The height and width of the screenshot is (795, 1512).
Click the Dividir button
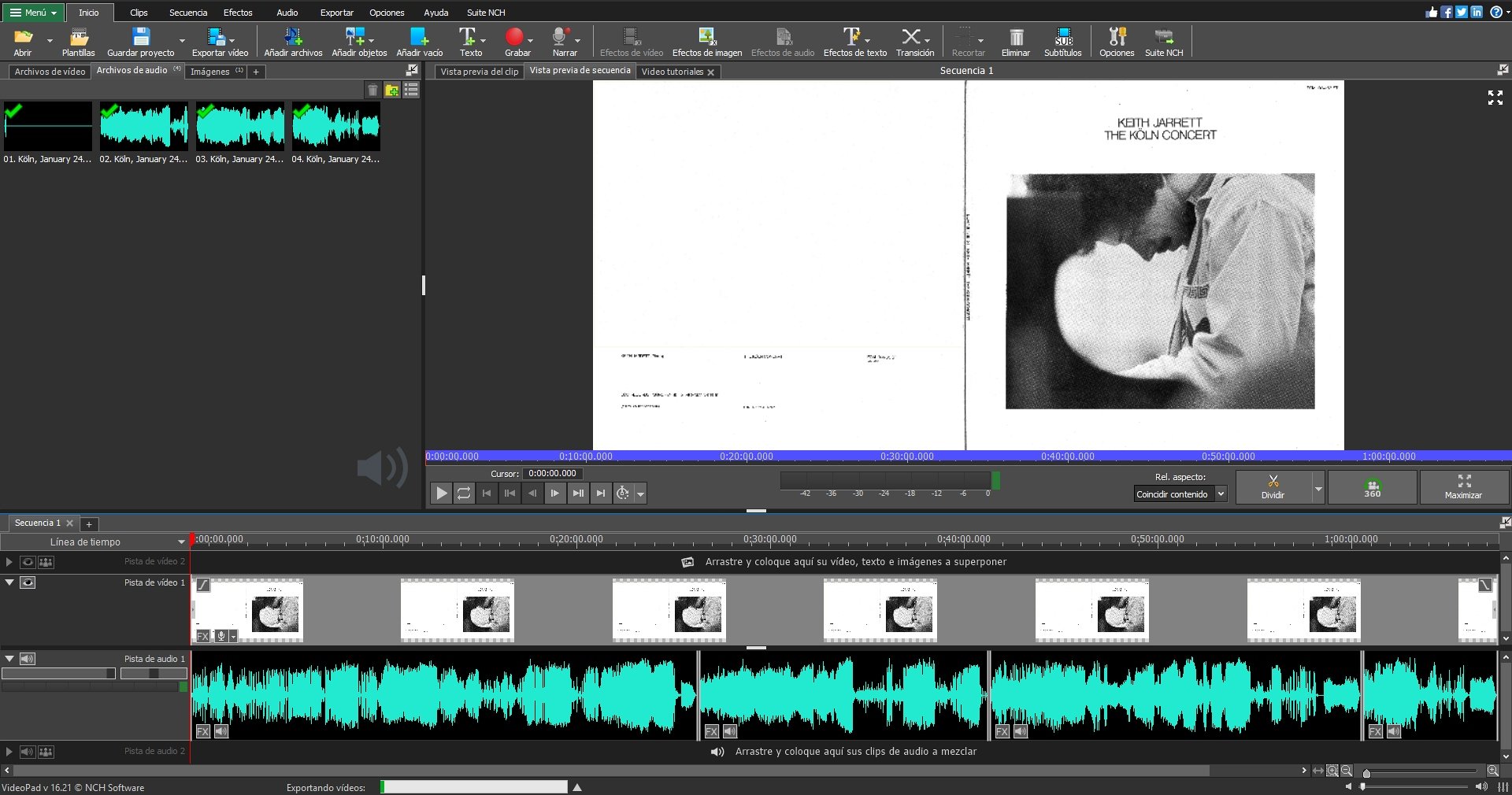pyautogui.click(x=1273, y=488)
